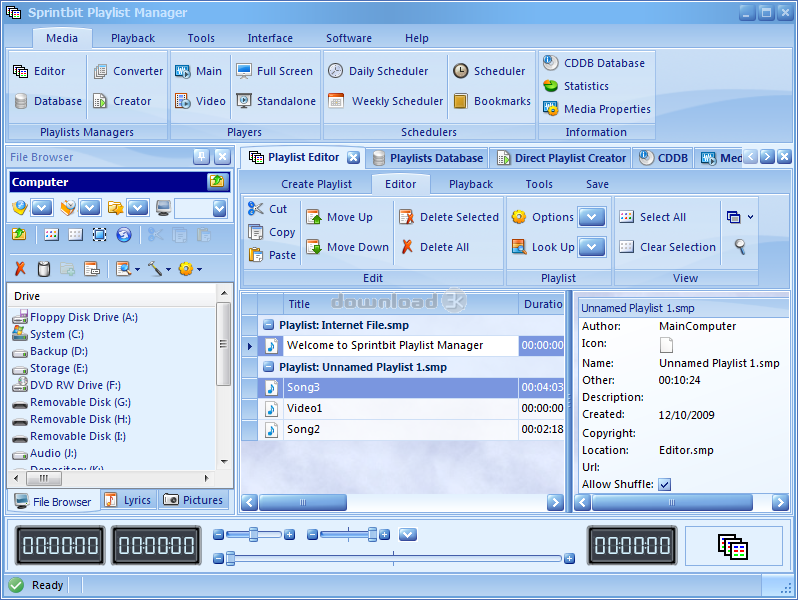Adjust the seek position slider handle
Screen dimensions: 798x600
[231, 558]
